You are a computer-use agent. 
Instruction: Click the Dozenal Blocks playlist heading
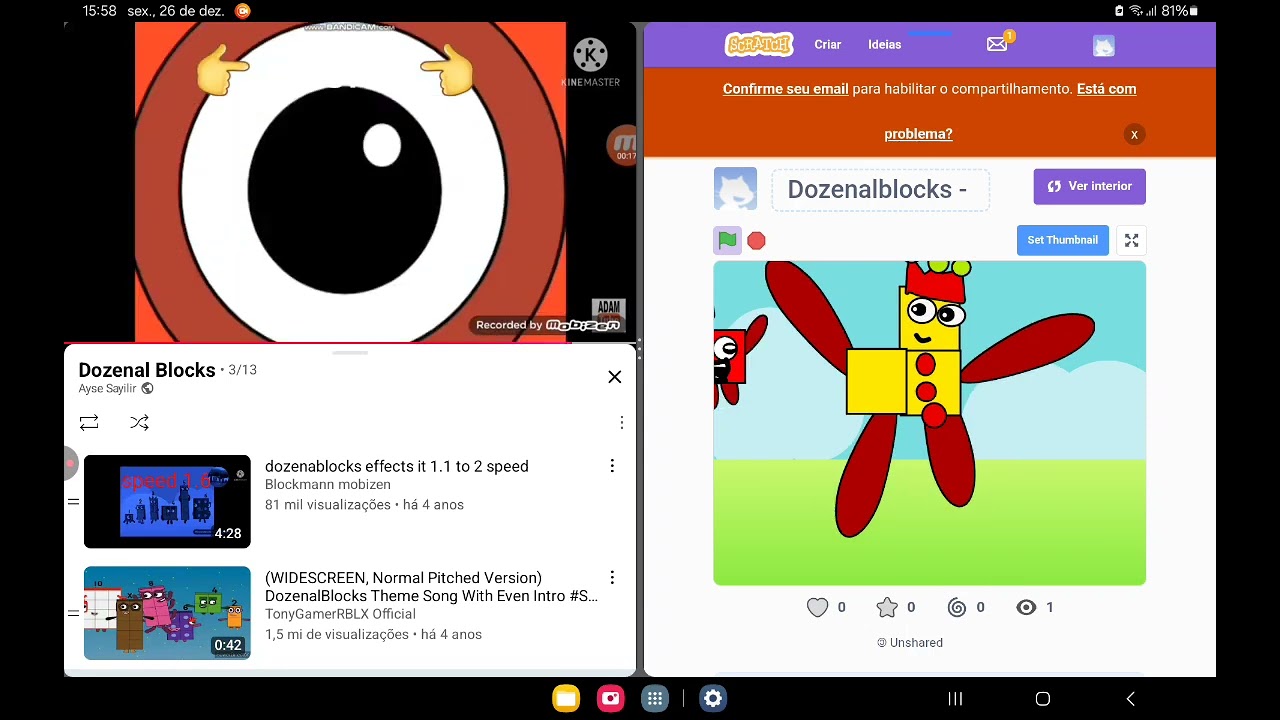(147, 370)
